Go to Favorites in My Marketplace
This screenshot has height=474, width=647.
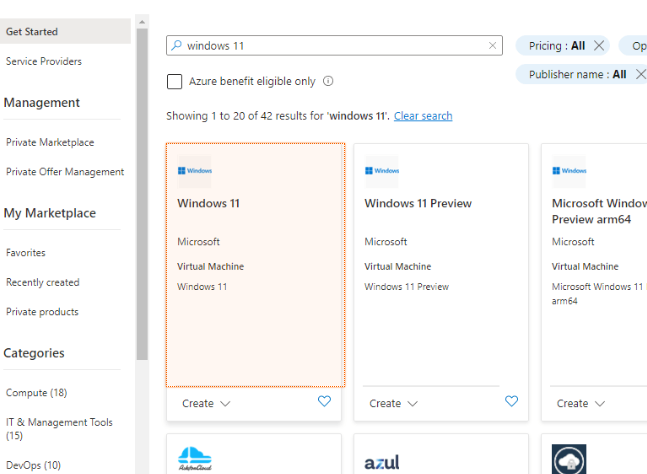(26, 253)
